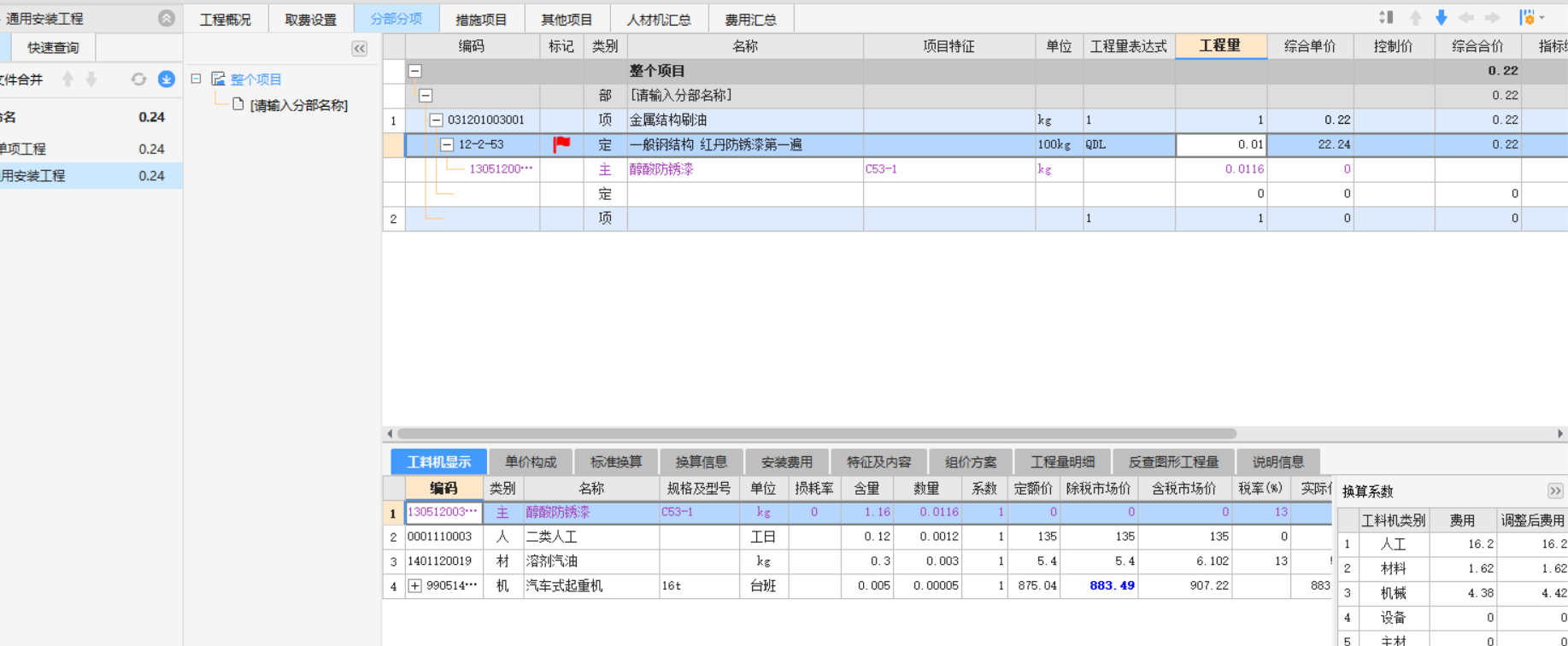Click bold blue 883.49 market price cell
This screenshot has width=1568, height=646.
(x=1099, y=586)
